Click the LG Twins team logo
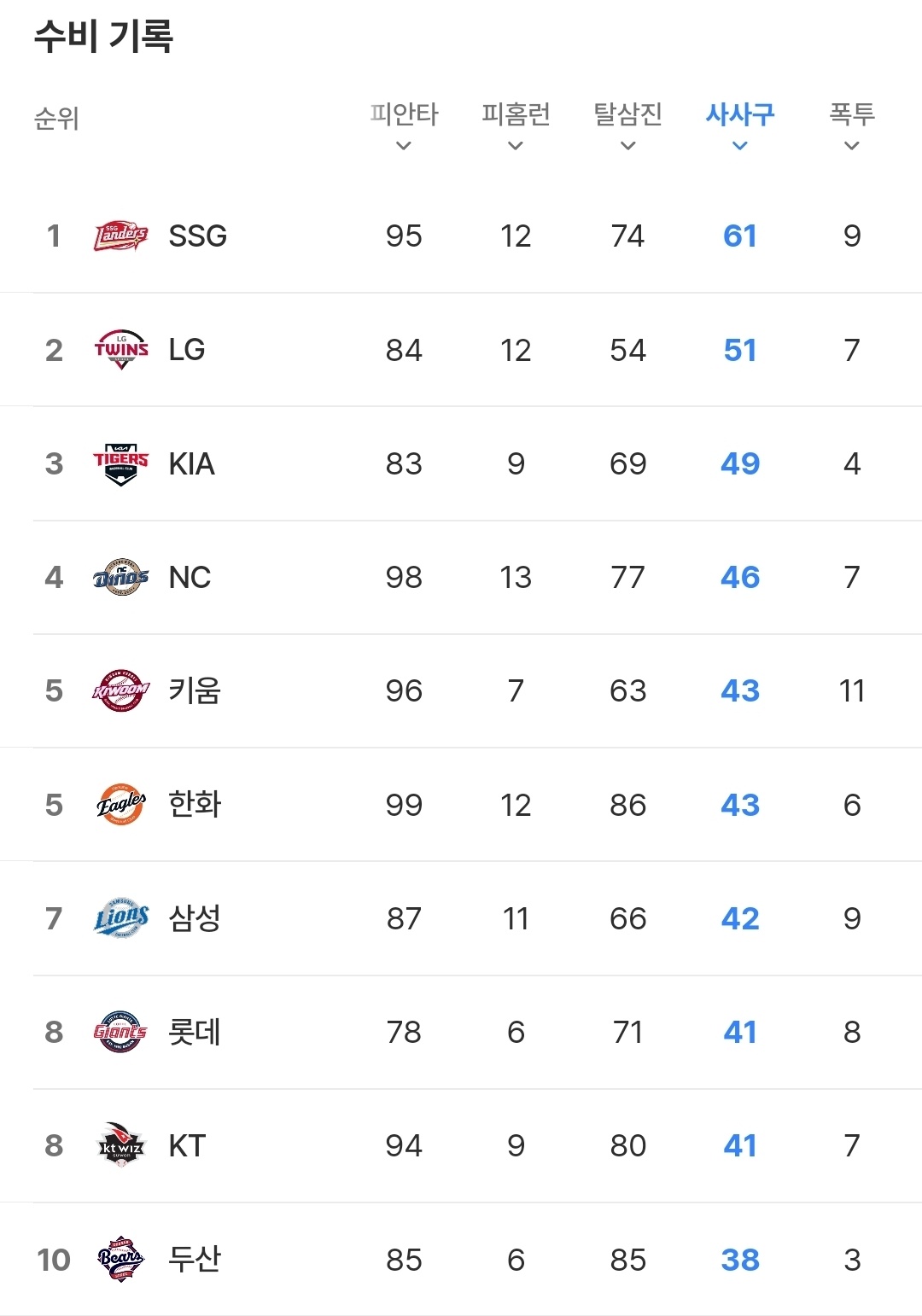 tap(120, 350)
